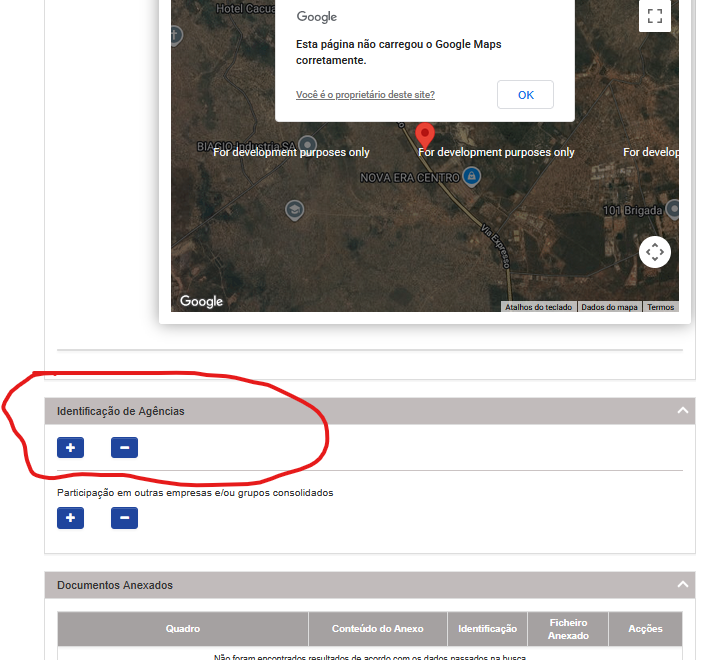The height and width of the screenshot is (660, 702).
Task: Collapse the Documentos Anexados section
Action: point(683,585)
